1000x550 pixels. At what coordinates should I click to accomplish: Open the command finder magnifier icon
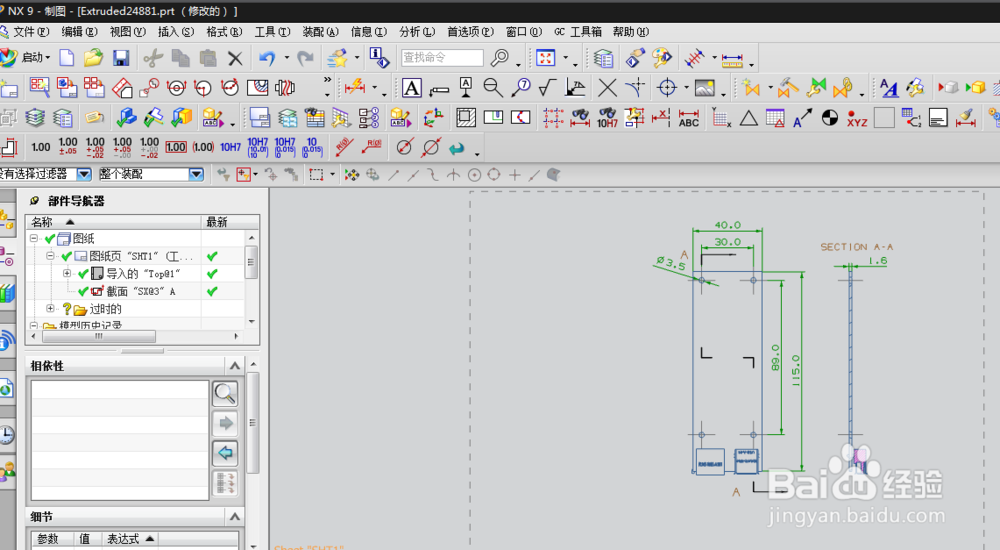coord(500,58)
